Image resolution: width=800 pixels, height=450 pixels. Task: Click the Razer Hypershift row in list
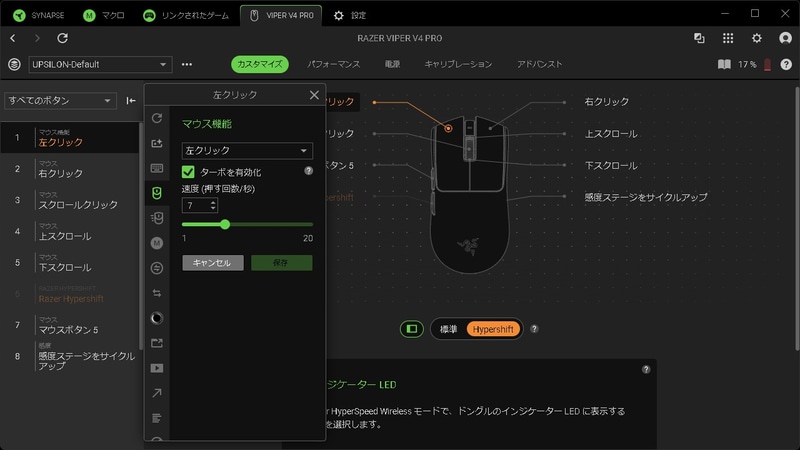point(69,294)
